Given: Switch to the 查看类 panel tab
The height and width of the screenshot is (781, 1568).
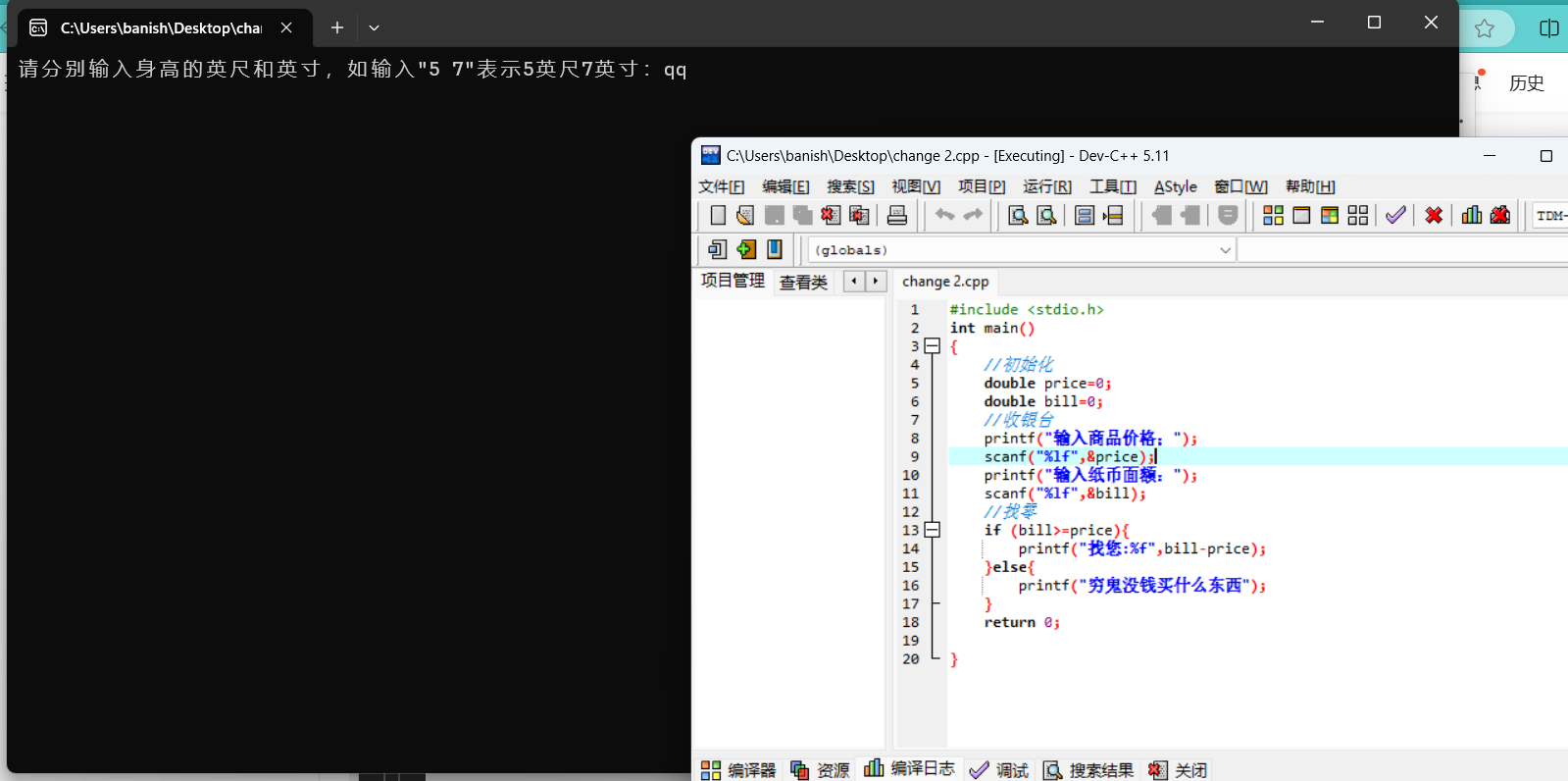Looking at the screenshot, I should pyautogui.click(x=803, y=283).
